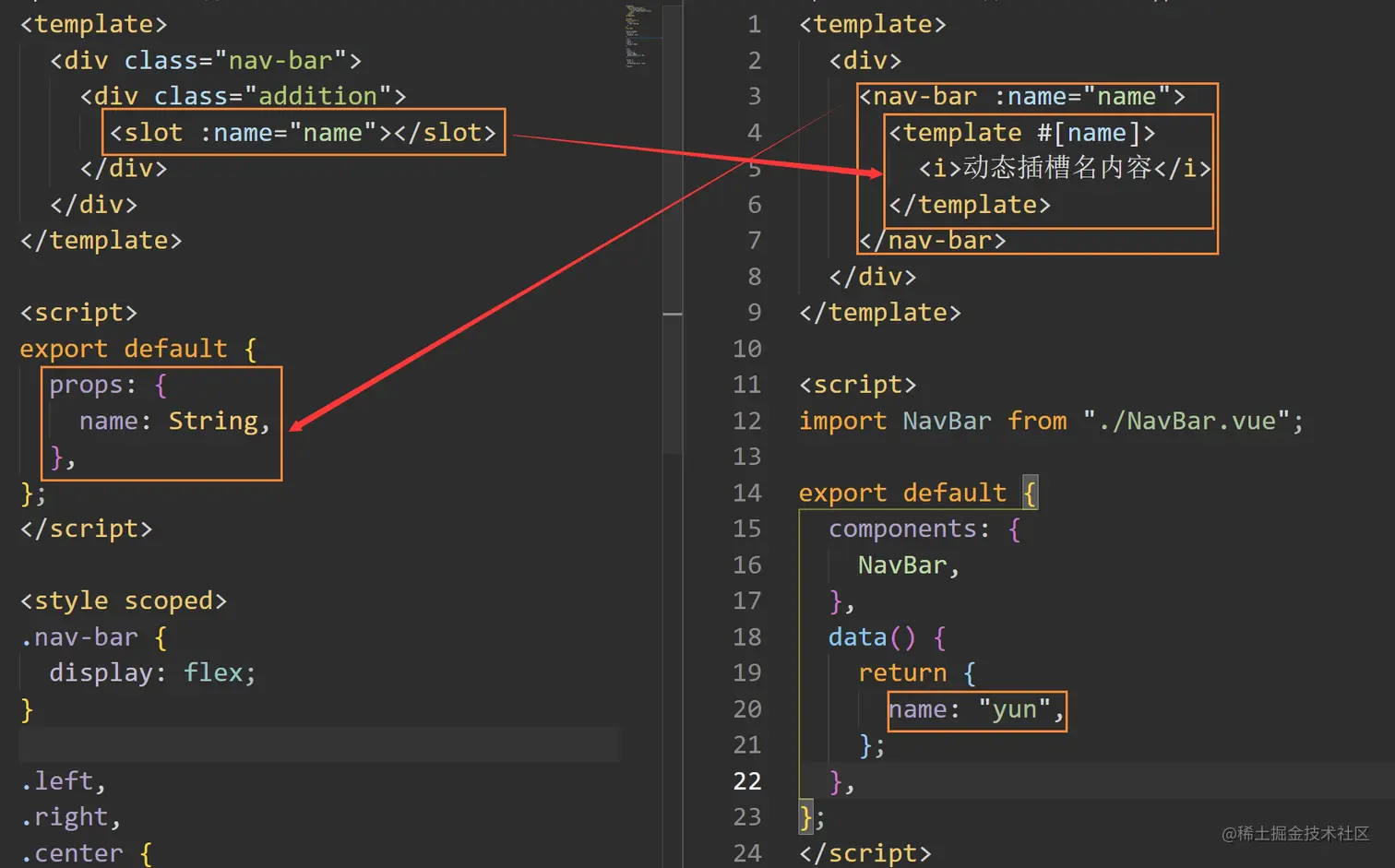Click the nav-bar :name="name" opening tag

coord(1022,97)
